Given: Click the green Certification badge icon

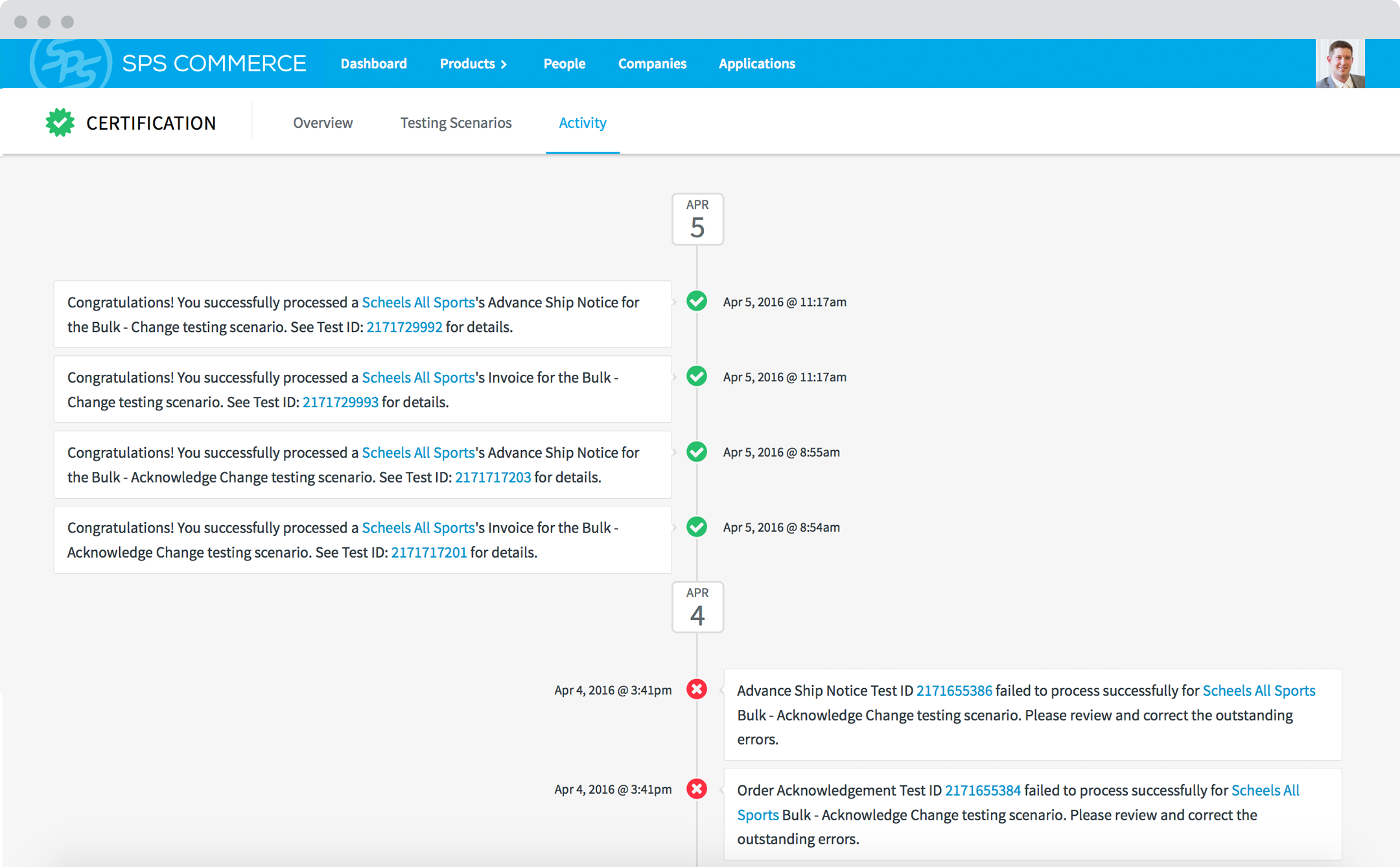Looking at the screenshot, I should click(60, 123).
